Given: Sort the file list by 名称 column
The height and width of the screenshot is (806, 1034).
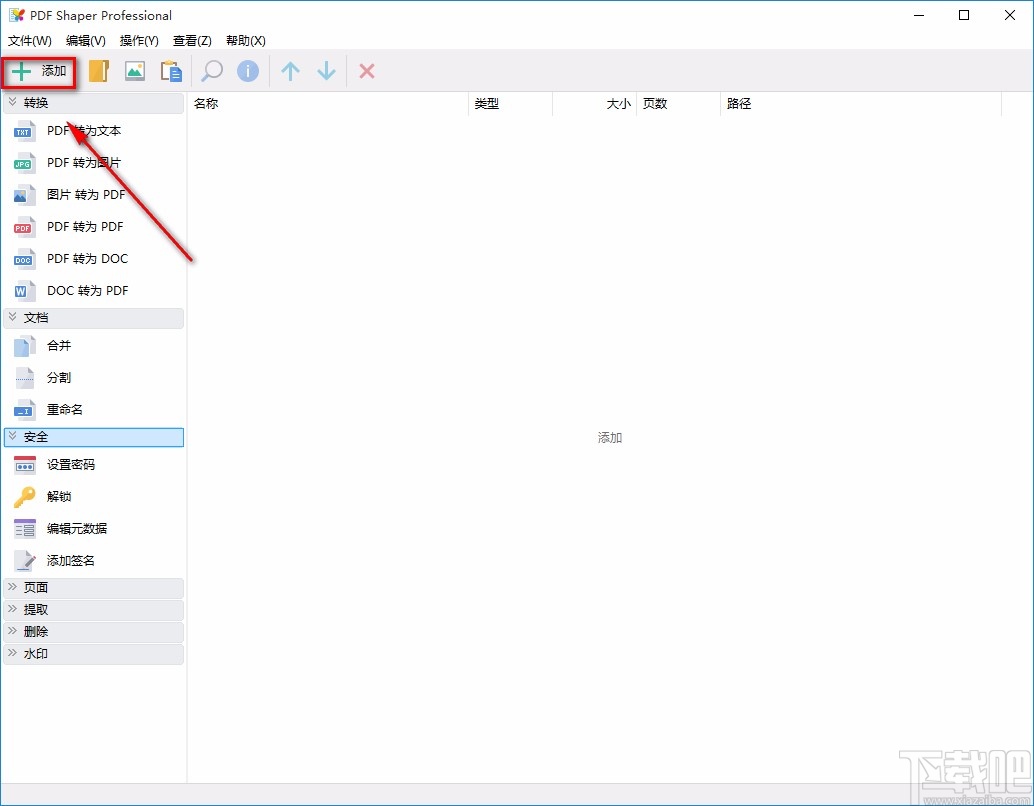Looking at the screenshot, I should pyautogui.click(x=328, y=104).
